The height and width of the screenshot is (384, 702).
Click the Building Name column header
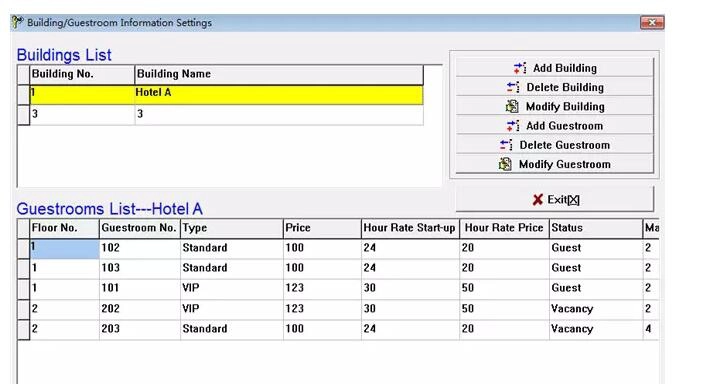(x=278, y=74)
